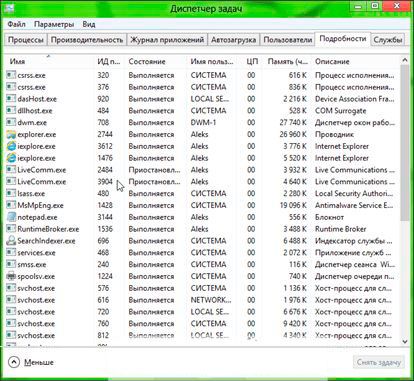
Task: Click the dwm.exe process icon
Action: pyautogui.click(x=11, y=122)
